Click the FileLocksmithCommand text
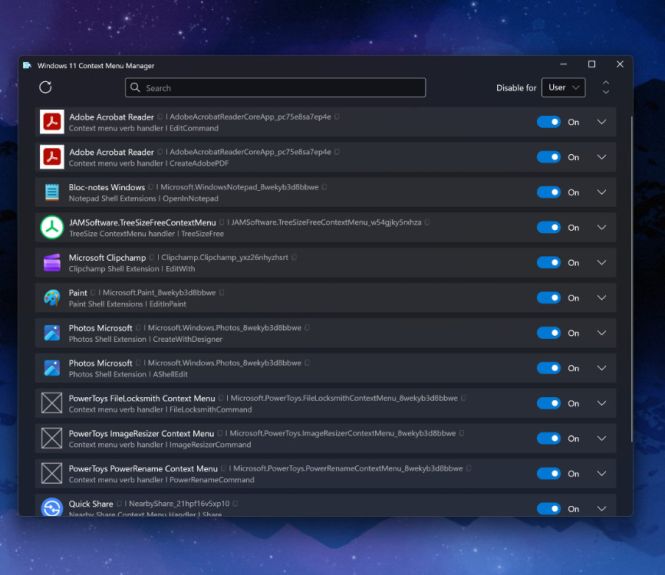Viewport: 665px width, 575px height. pos(210,410)
